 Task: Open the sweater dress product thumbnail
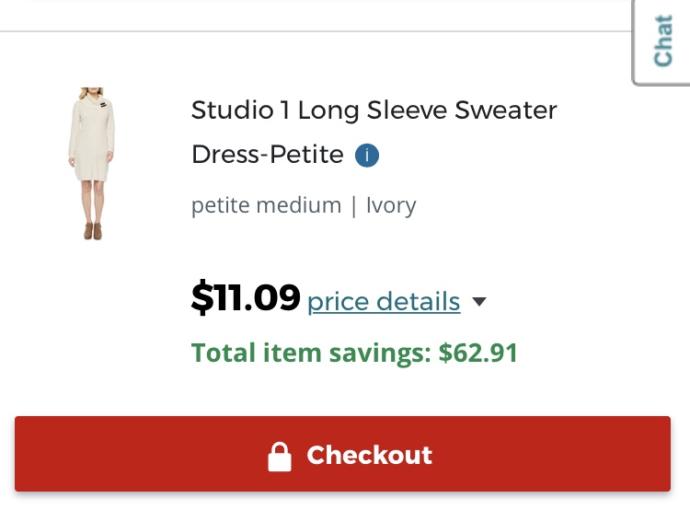92,163
